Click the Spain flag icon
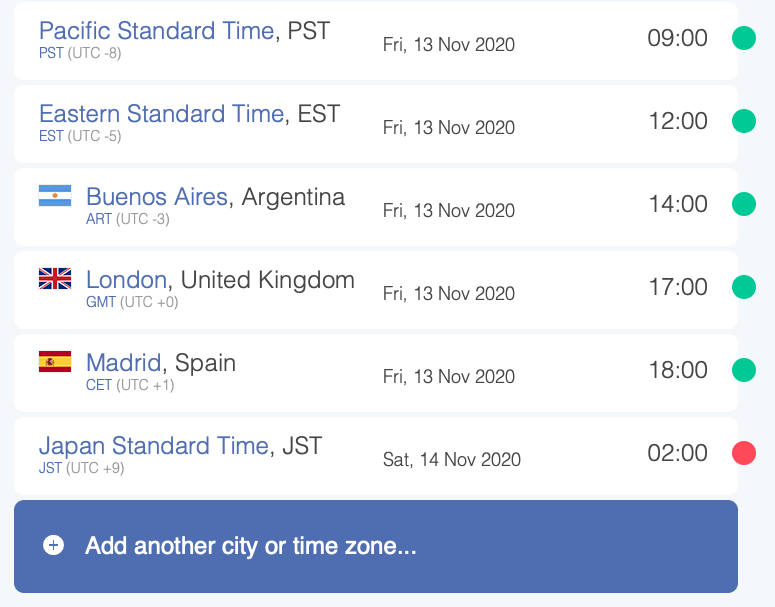775x607 pixels. (55, 361)
